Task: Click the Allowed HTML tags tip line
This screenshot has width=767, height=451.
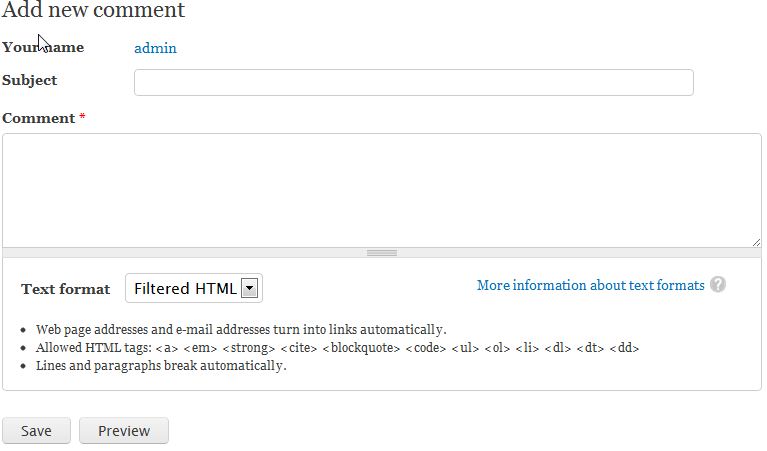Action: [x=337, y=348]
